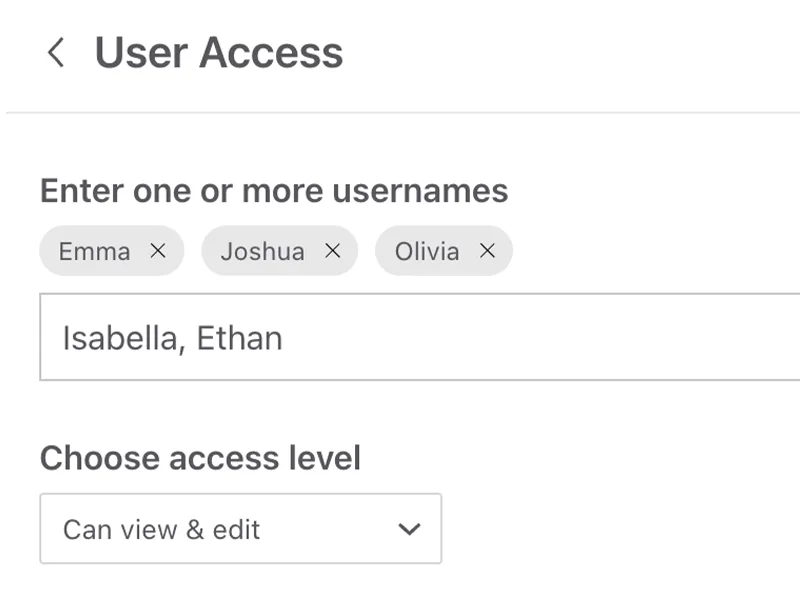Click the X icon inside the Emma chip
Screen dimensions: 800x600
[x=157, y=251]
